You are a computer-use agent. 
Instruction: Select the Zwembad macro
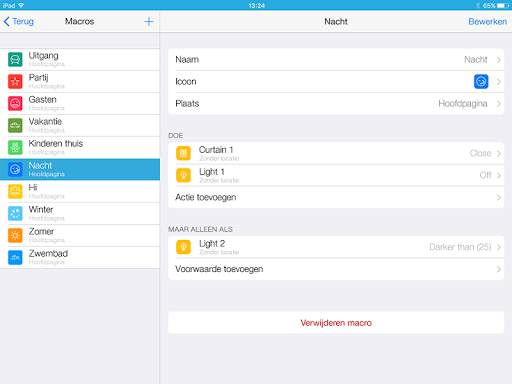coord(80,257)
